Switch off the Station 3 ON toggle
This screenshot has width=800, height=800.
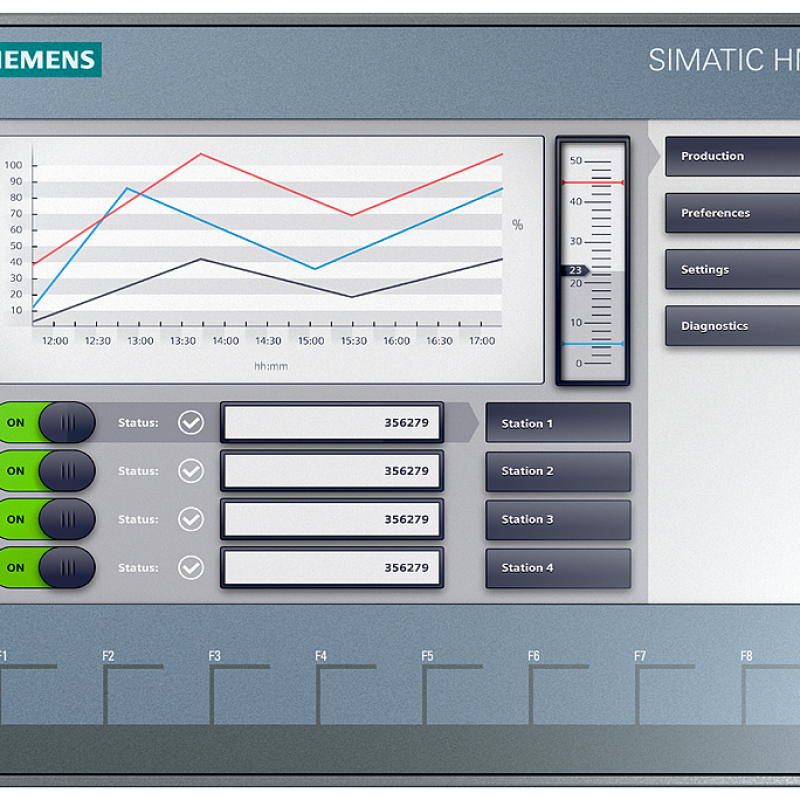pos(47,519)
